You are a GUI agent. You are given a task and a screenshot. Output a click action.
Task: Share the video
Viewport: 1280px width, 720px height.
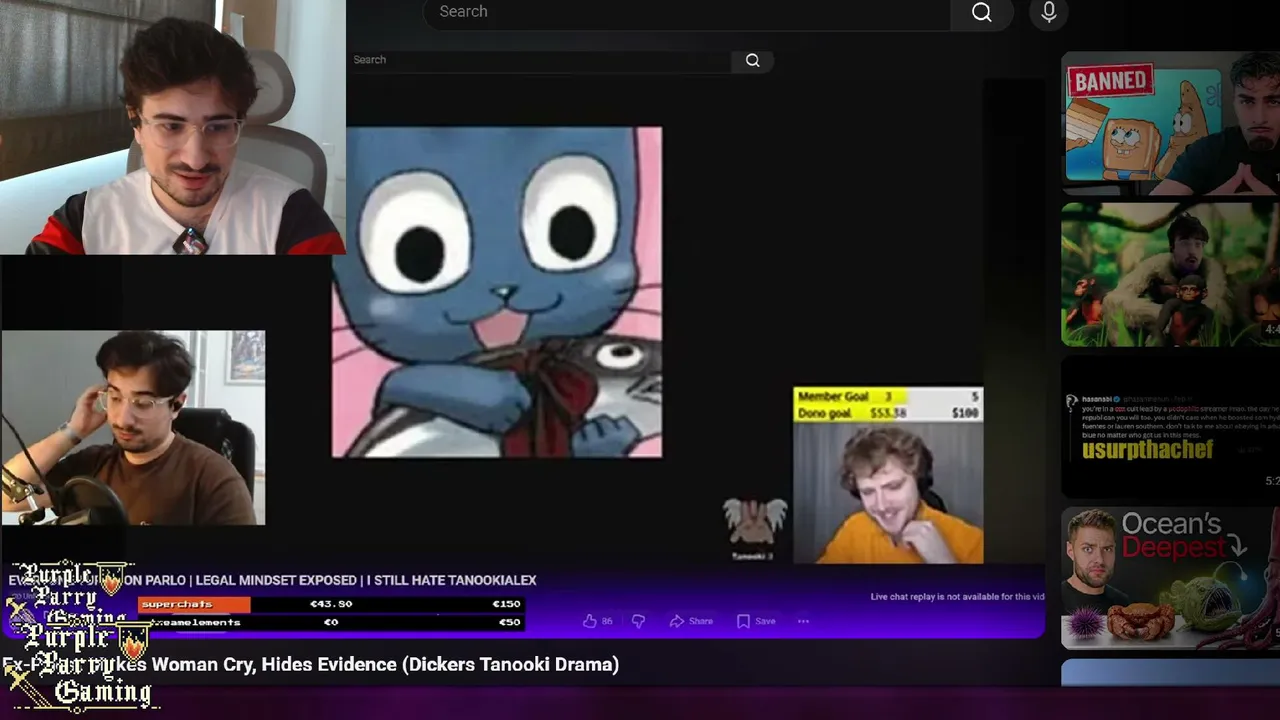tap(691, 621)
